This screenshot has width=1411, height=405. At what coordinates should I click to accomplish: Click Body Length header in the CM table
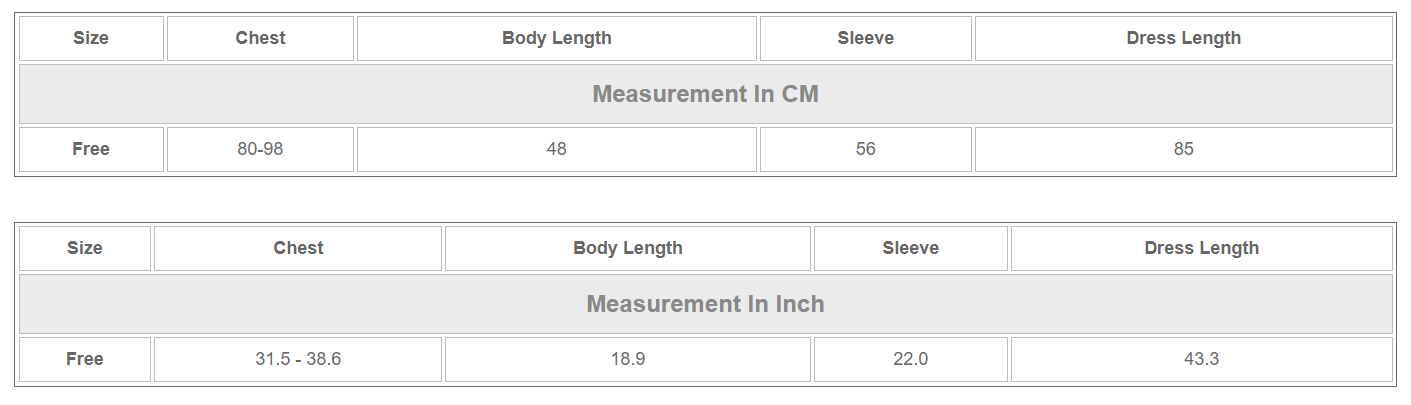point(556,39)
